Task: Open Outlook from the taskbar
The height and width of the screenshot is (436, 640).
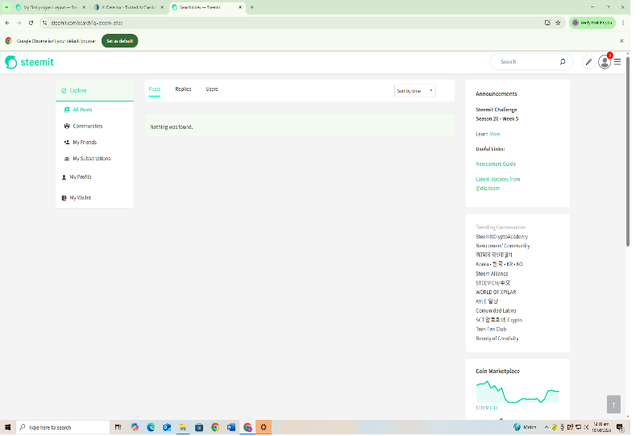Action: [167, 427]
